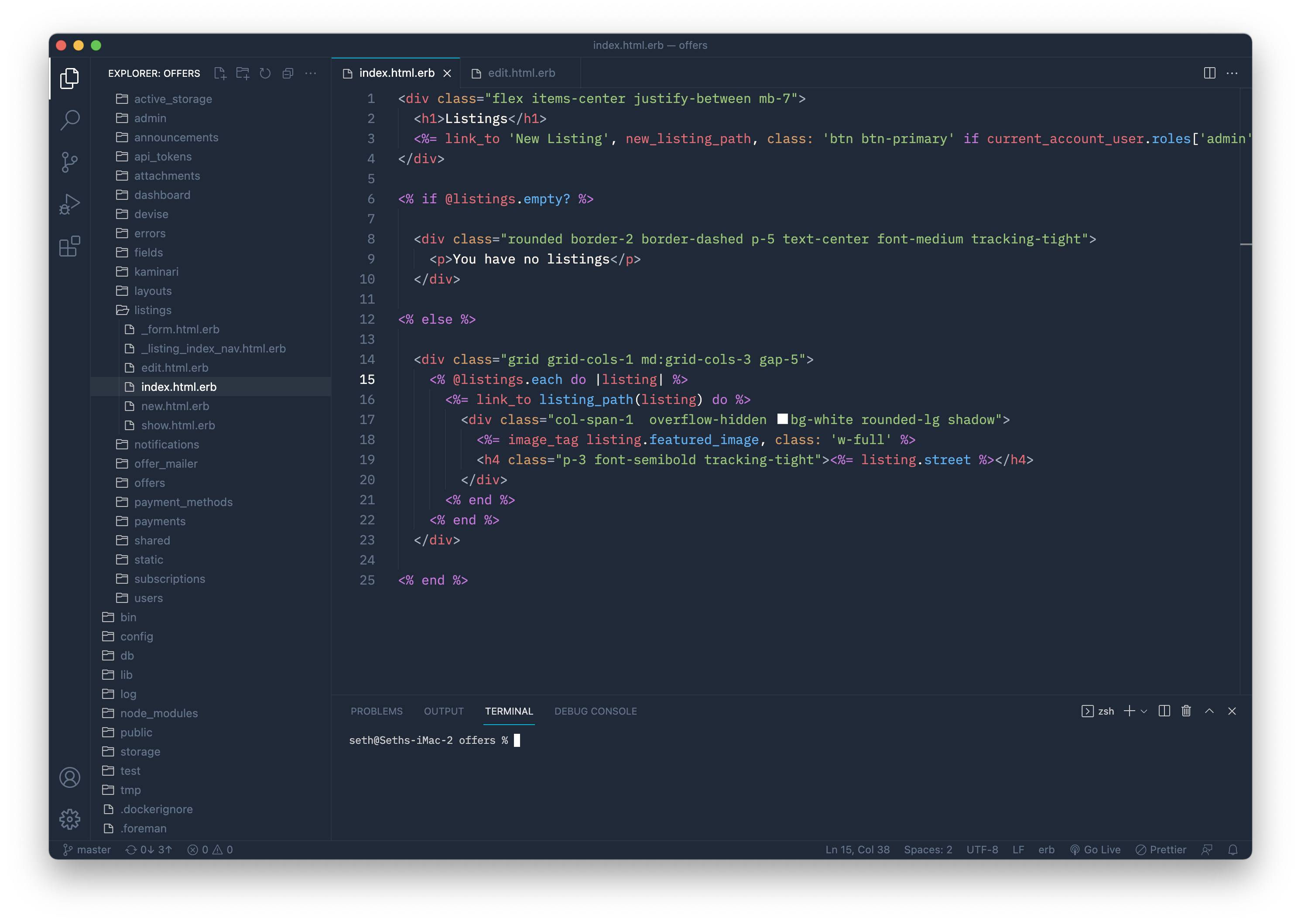The image size is (1301, 924).
Task: Switch to the PROBLEMS panel tab
Action: pyautogui.click(x=376, y=711)
